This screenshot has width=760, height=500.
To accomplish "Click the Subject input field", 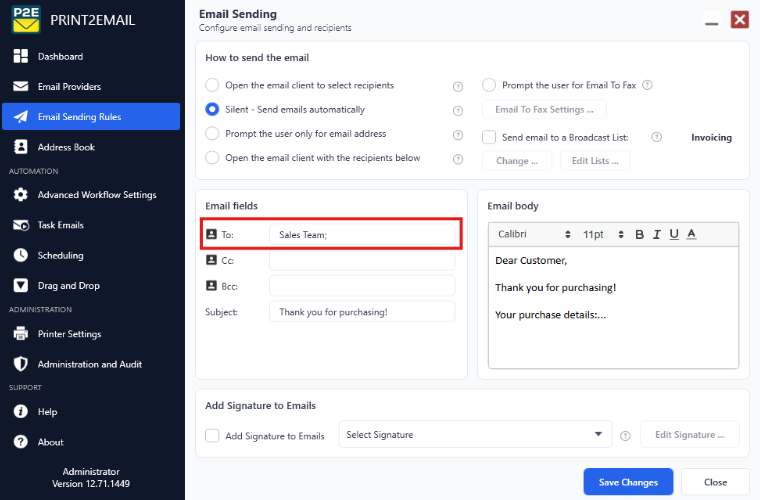I will click(x=362, y=312).
